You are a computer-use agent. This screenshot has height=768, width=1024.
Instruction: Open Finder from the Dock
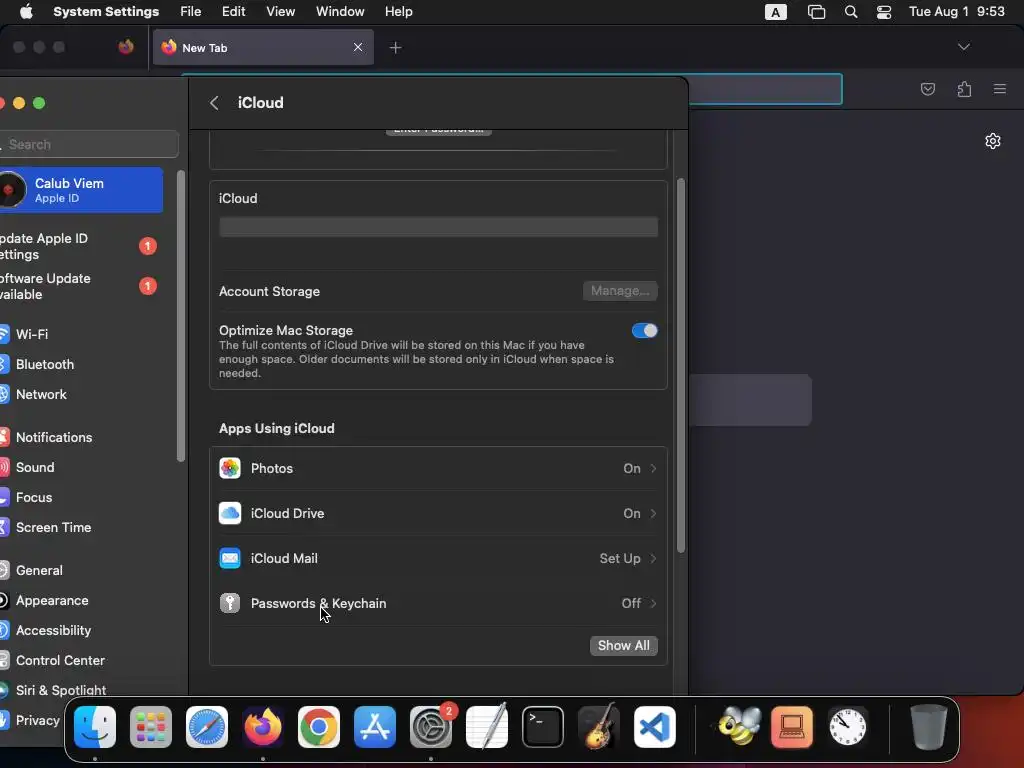point(95,727)
